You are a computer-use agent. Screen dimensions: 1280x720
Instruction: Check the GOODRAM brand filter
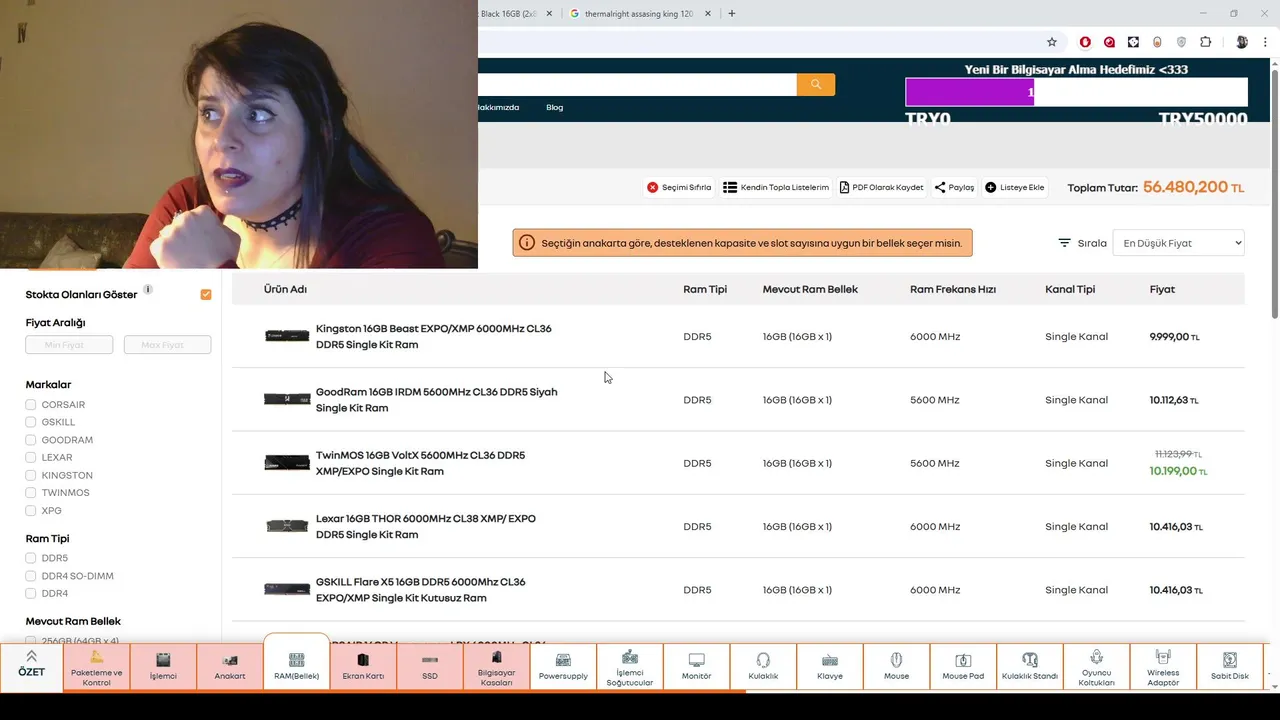tap(31, 440)
